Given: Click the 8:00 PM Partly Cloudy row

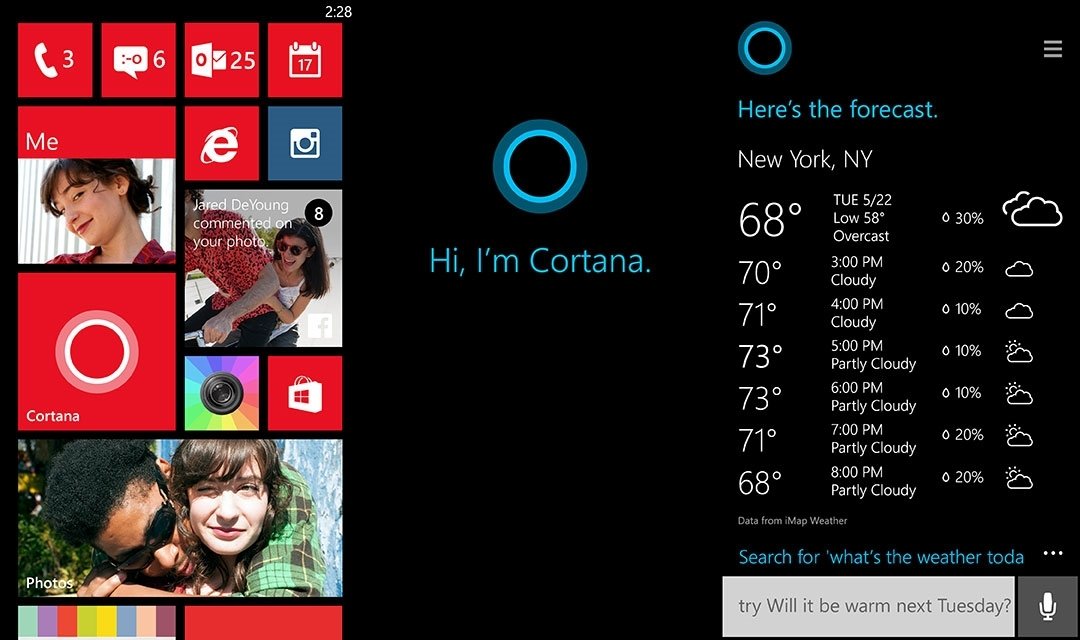Looking at the screenshot, I should click(886, 482).
